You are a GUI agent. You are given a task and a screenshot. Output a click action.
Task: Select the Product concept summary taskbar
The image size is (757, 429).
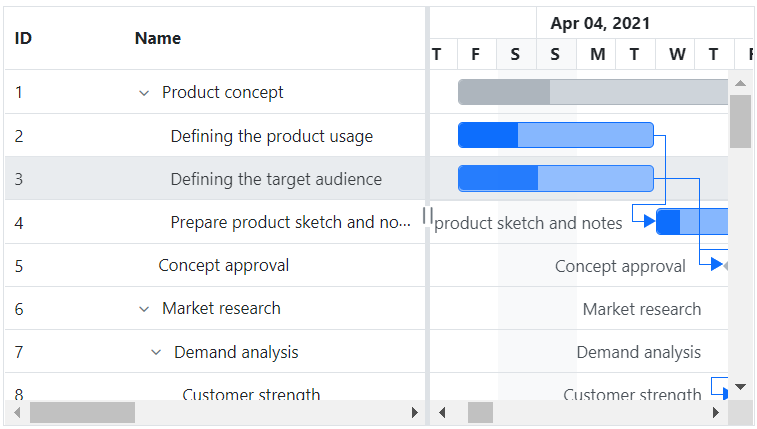tap(592, 92)
